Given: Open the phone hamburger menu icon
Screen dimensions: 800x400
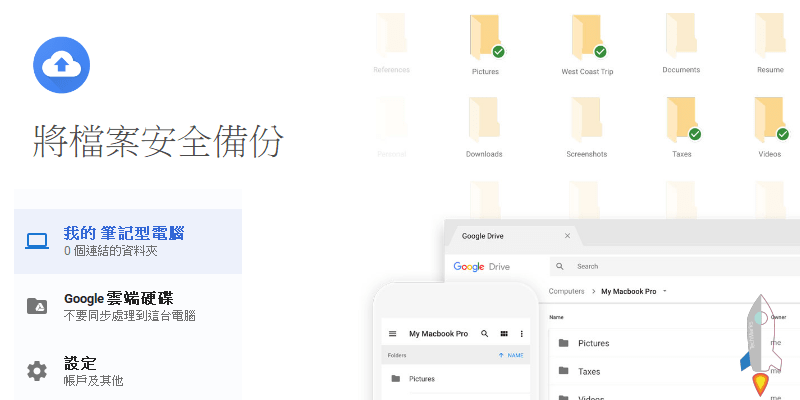Looking at the screenshot, I should 392,333.
